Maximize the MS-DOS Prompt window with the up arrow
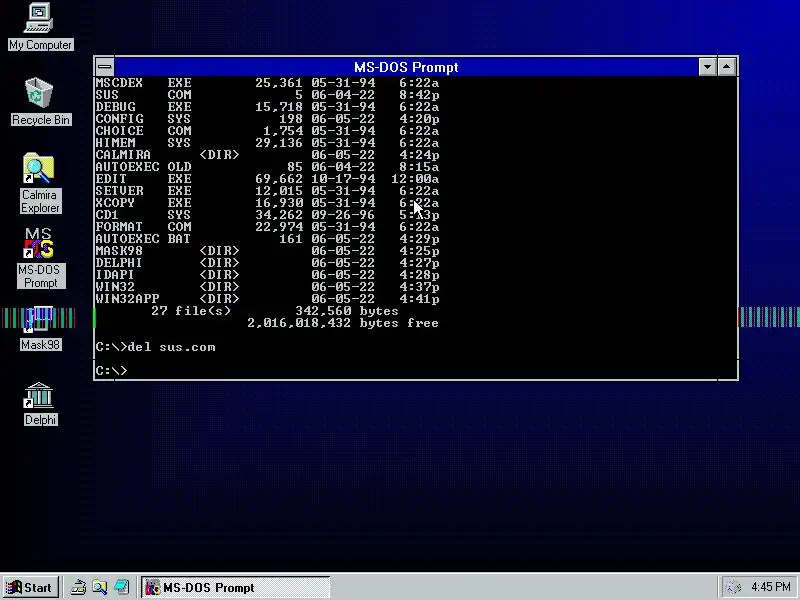Image resolution: width=800 pixels, height=600 pixels. click(727, 67)
